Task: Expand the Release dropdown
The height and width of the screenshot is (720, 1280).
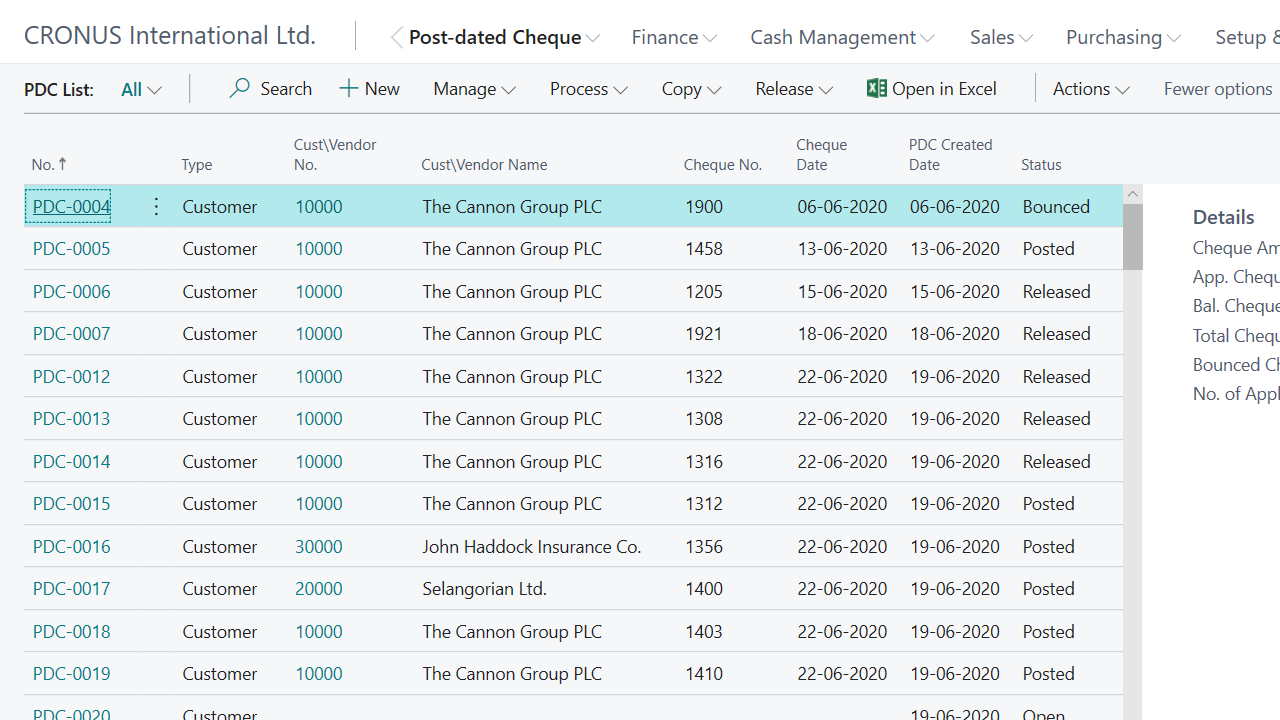Action: click(x=793, y=89)
